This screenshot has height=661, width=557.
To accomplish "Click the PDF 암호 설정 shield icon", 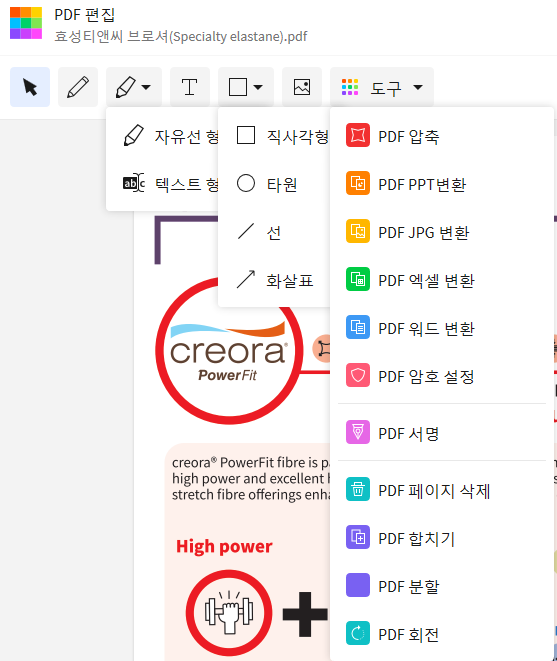I will (358, 375).
